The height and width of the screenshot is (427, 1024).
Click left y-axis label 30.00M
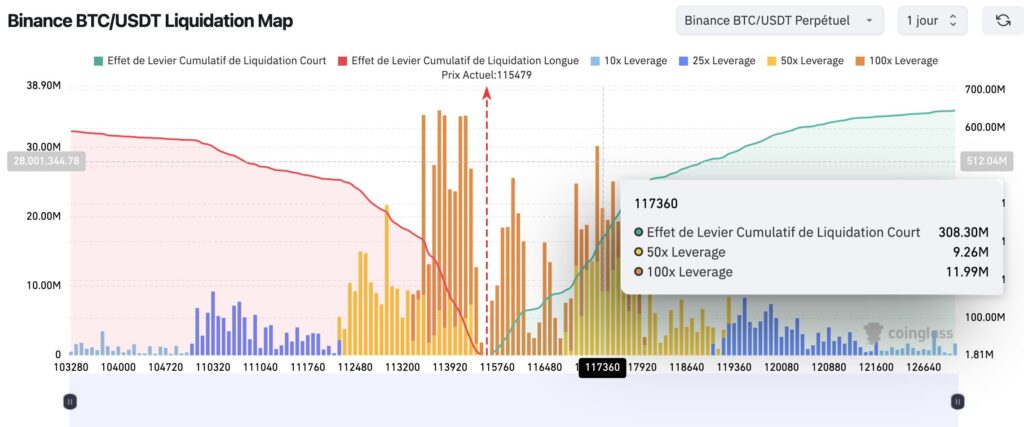[x=42, y=148]
